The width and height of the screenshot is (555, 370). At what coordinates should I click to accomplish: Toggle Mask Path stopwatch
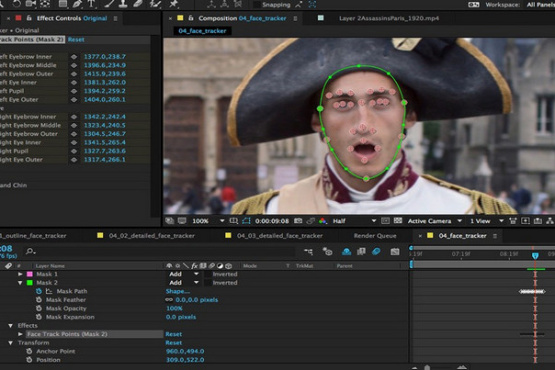pos(39,291)
